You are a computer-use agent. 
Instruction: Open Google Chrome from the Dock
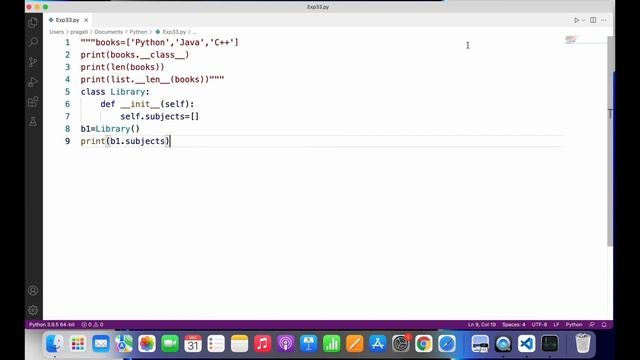coord(424,344)
